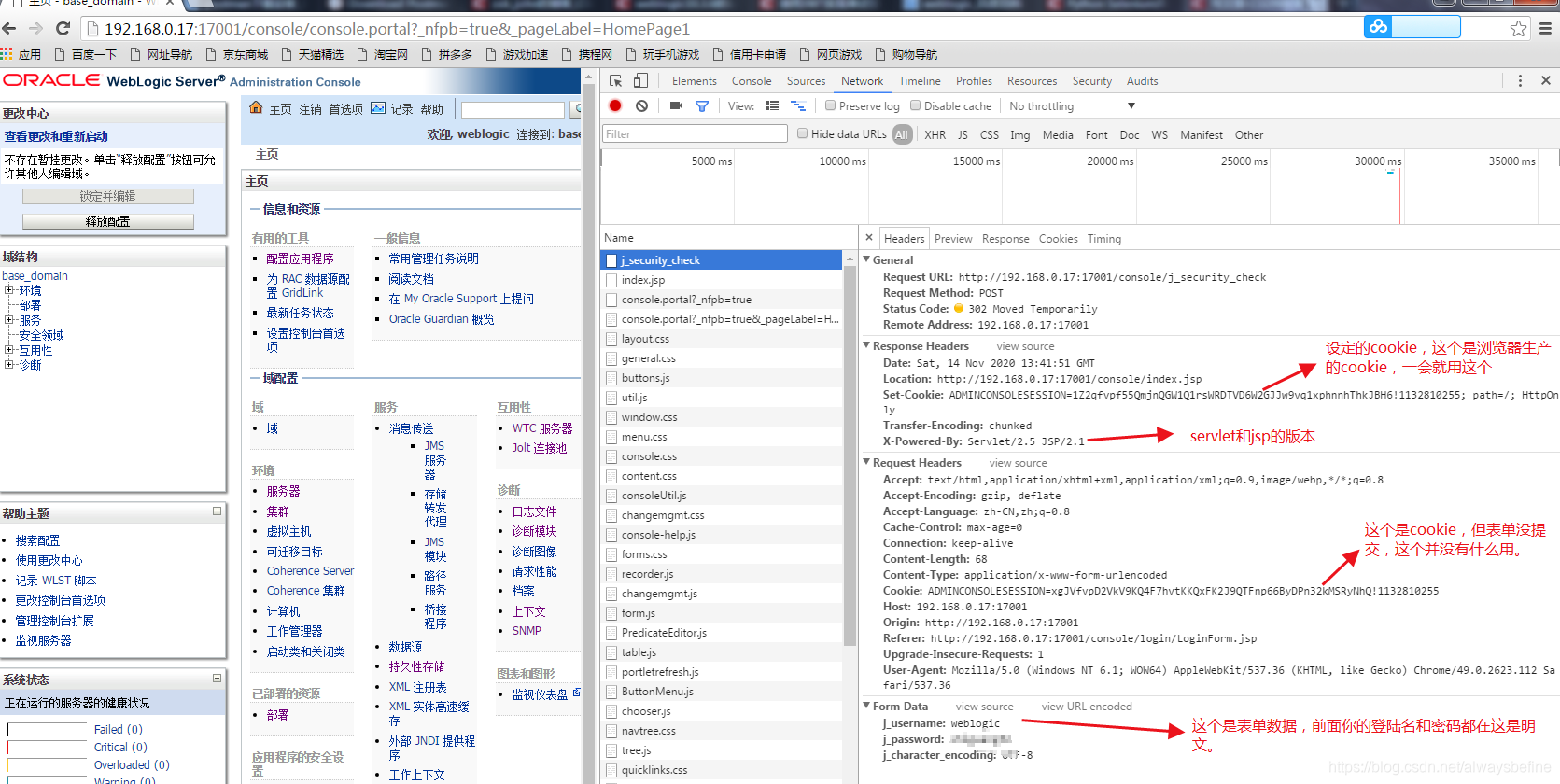Viewport: 1560px width, 784px height.
Task: Toggle DevTools device mode icon
Action: click(640, 81)
